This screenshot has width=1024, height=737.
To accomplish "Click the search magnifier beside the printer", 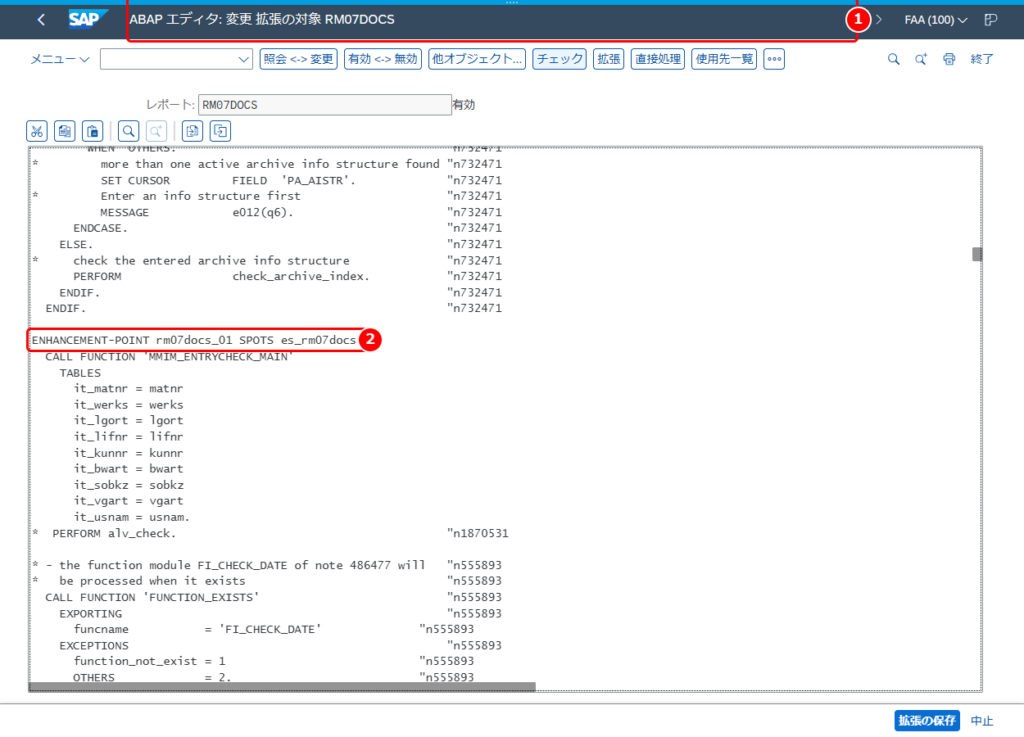I will tap(893, 59).
